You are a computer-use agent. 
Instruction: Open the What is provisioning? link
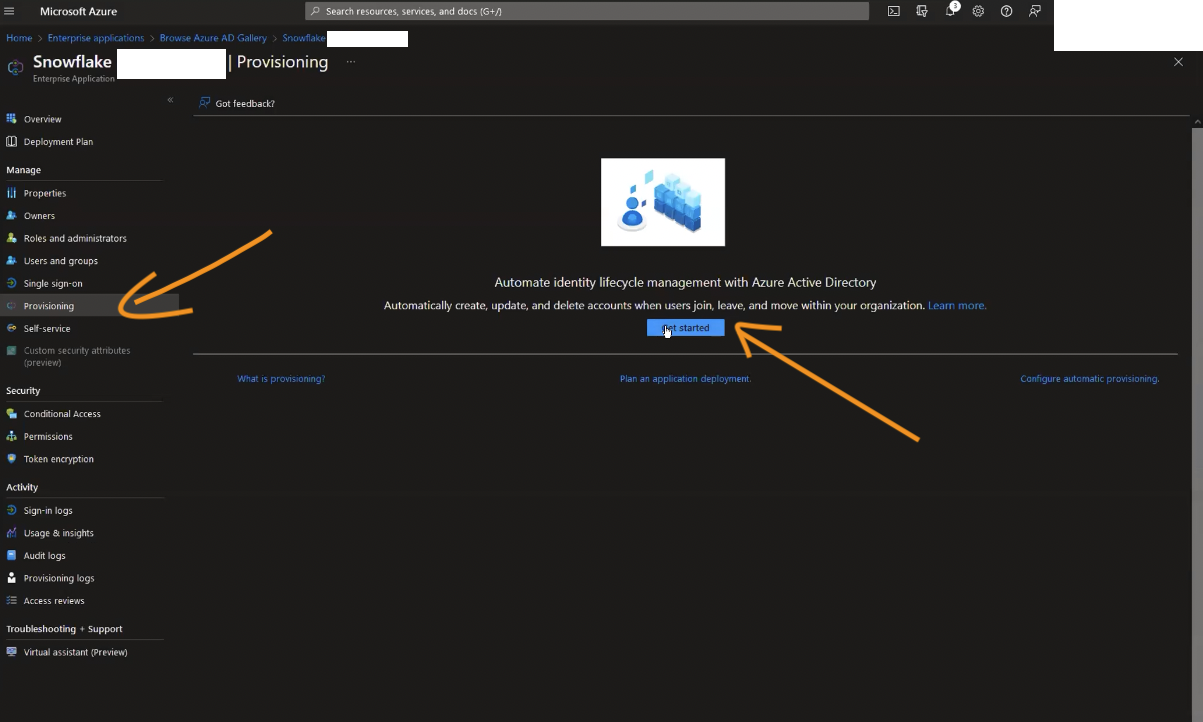point(281,379)
